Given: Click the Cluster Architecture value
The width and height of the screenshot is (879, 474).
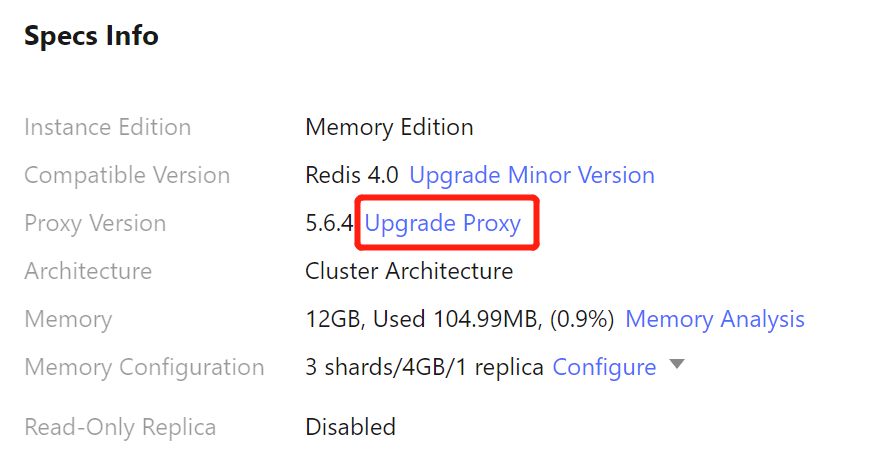Looking at the screenshot, I should [x=409, y=271].
